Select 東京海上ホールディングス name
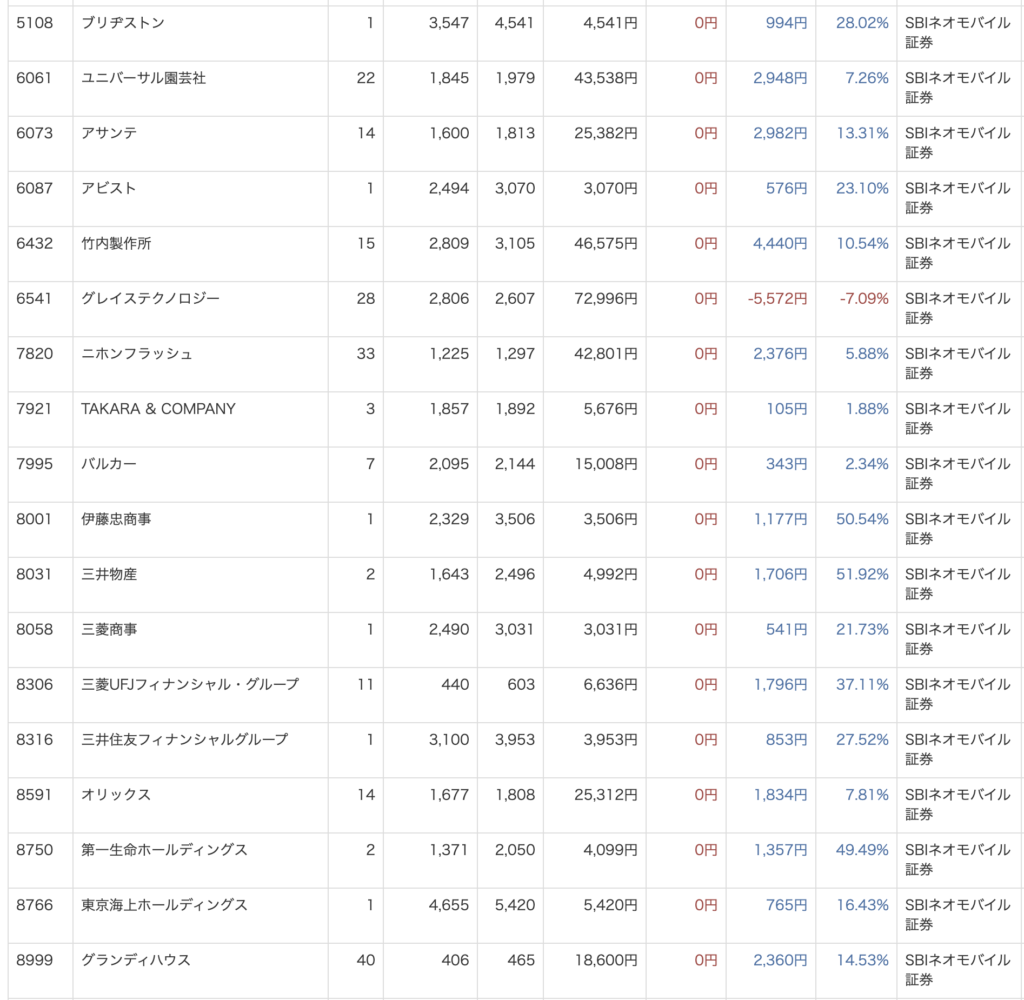This screenshot has height=1000, width=1024. 165,905
